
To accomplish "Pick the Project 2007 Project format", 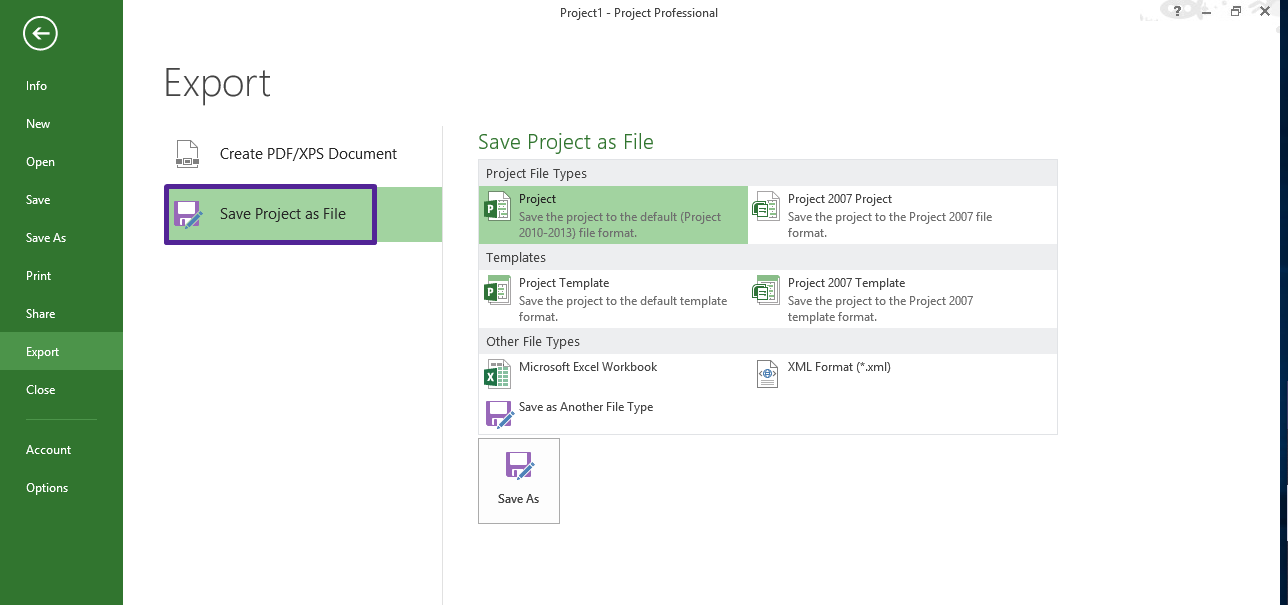I will [882, 215].
